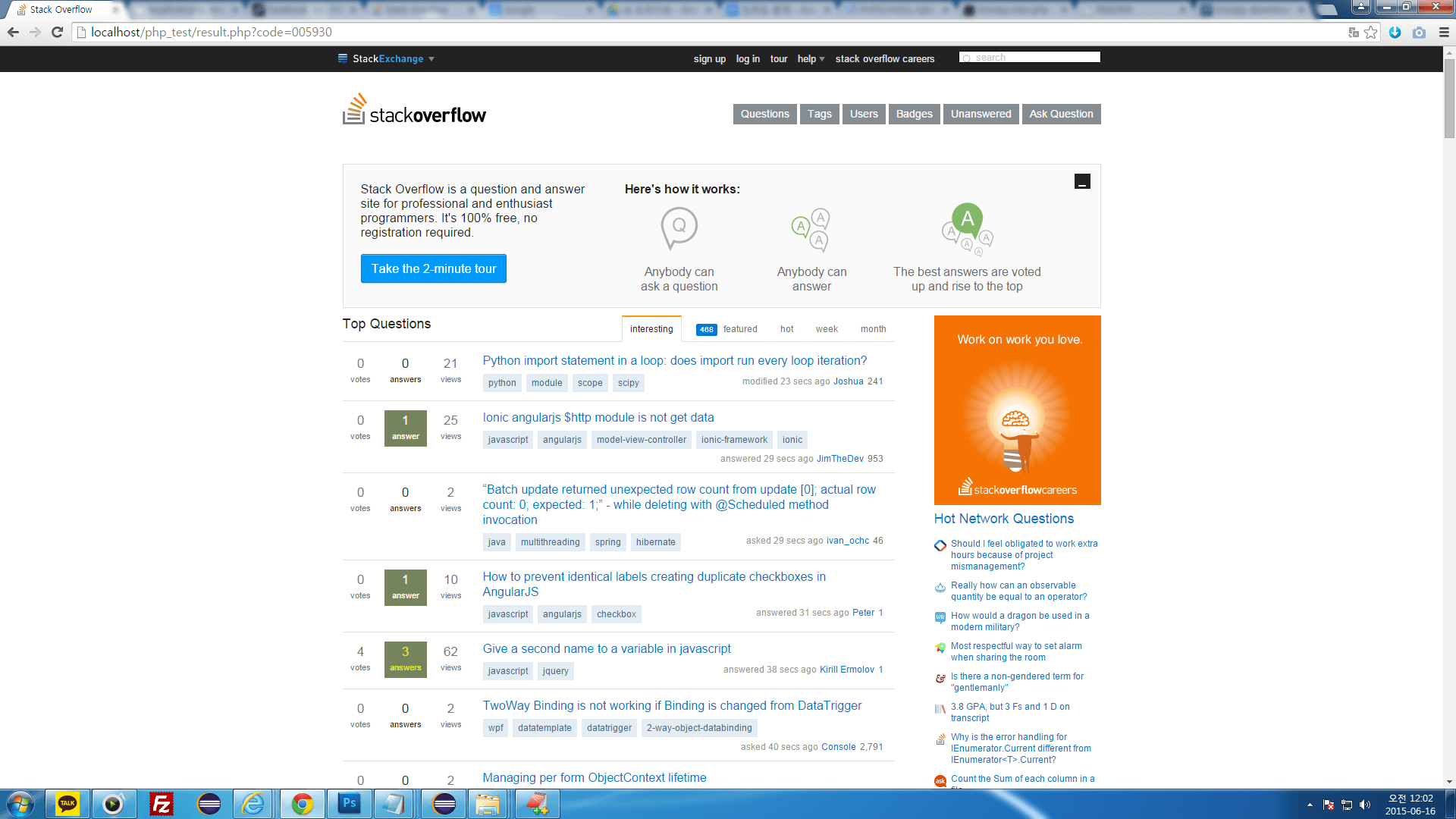Click the ionic-framework tag
This screenshot has width=1456, height=819.
[x=734, y=440]
